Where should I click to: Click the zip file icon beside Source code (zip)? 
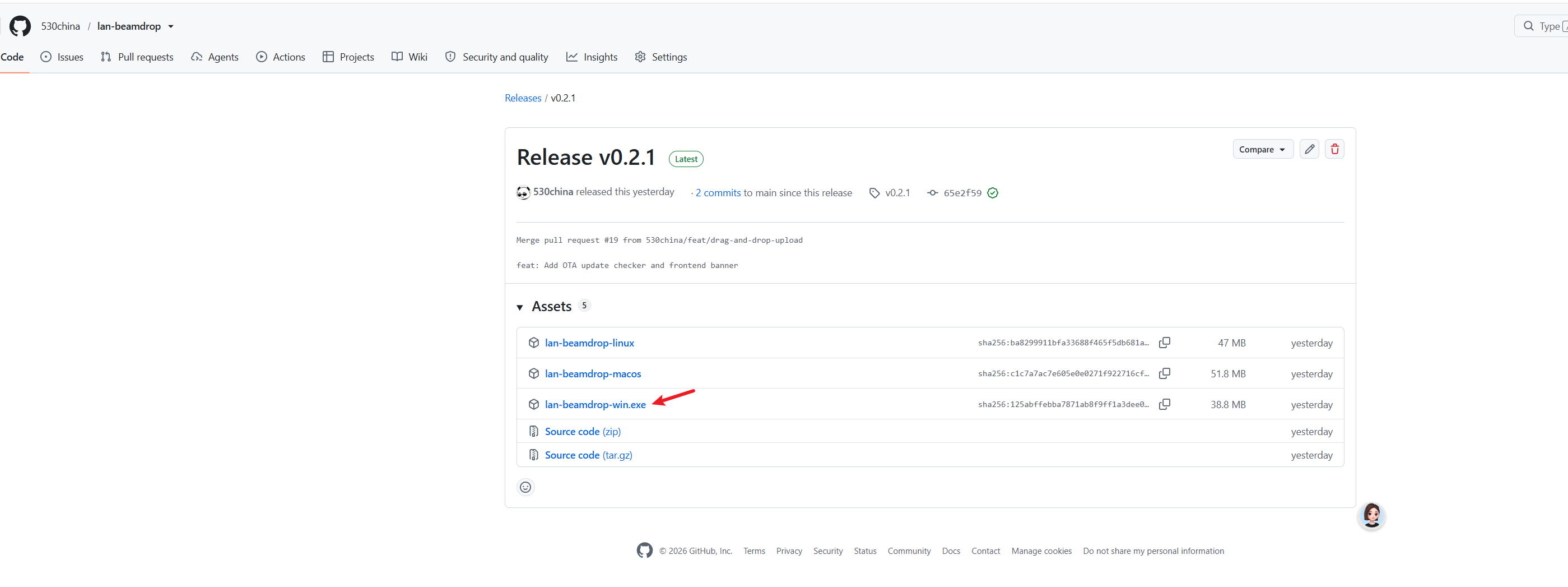[x=534, y=432]
